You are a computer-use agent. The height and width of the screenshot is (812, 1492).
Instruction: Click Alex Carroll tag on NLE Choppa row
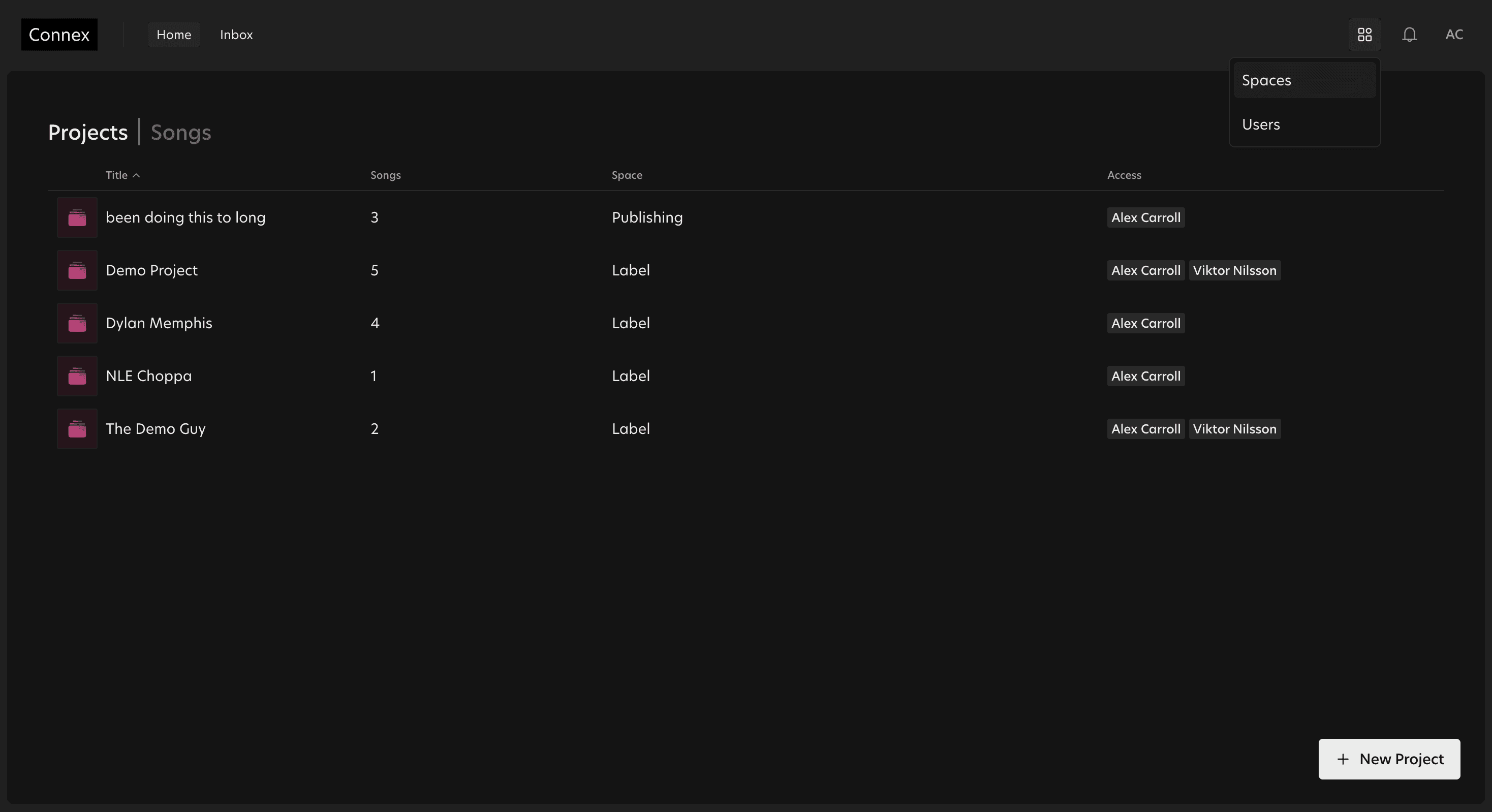(1145, 376)
